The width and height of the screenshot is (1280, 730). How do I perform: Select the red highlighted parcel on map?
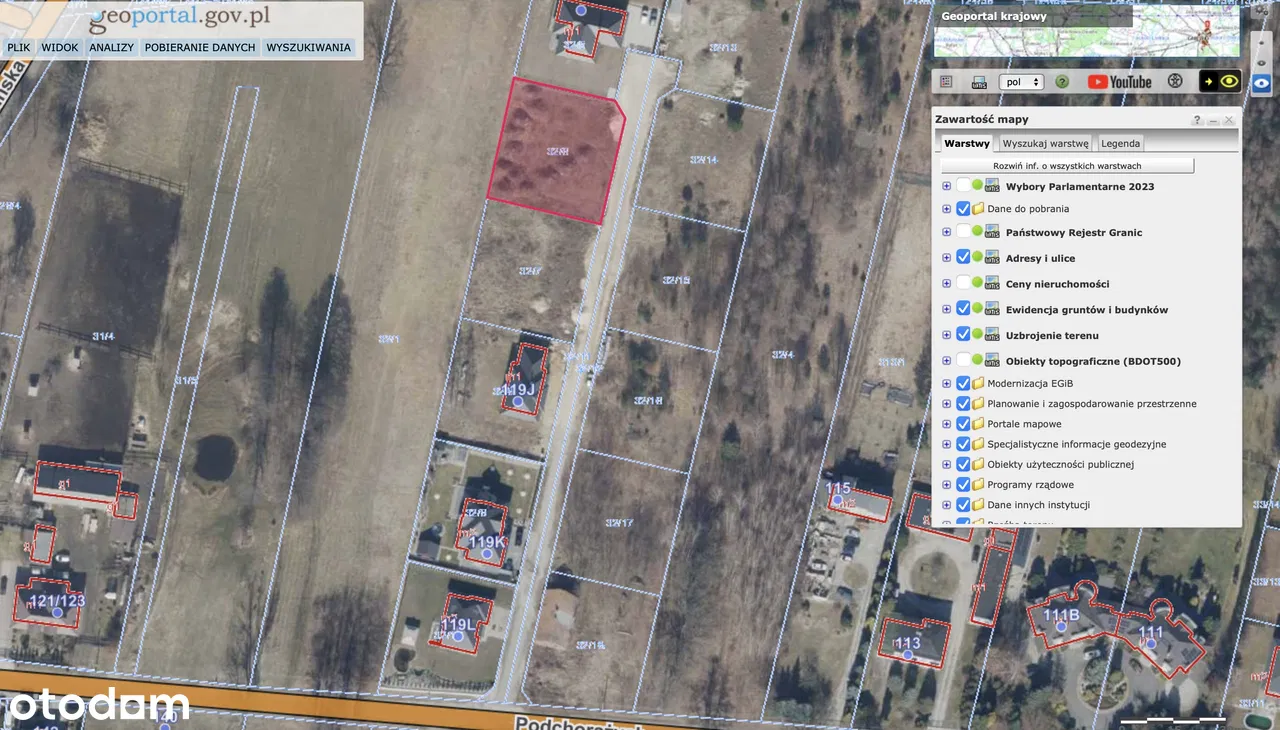point(555,150)
